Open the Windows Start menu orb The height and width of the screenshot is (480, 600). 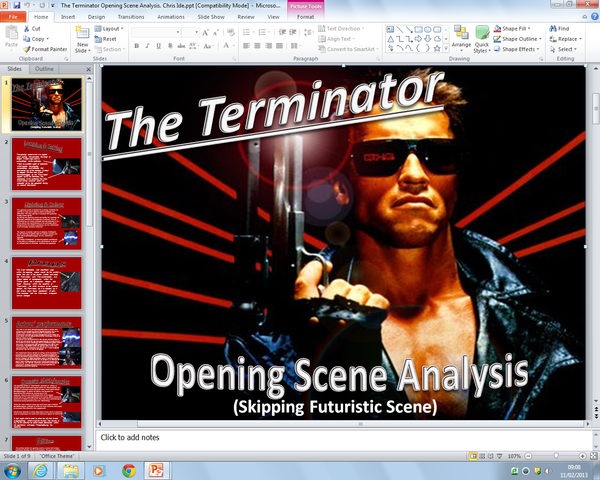click(12, 471)
